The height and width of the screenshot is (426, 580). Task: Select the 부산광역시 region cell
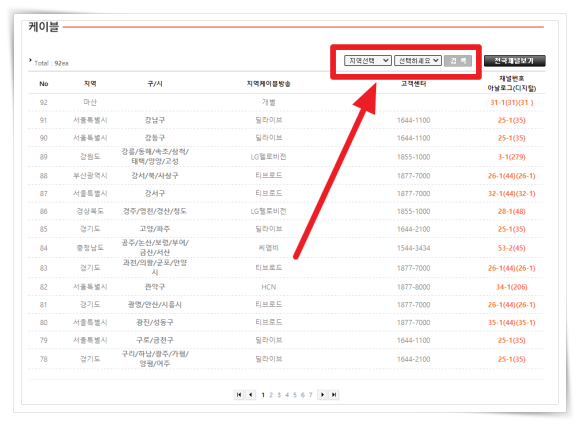[x=90, y=176]
